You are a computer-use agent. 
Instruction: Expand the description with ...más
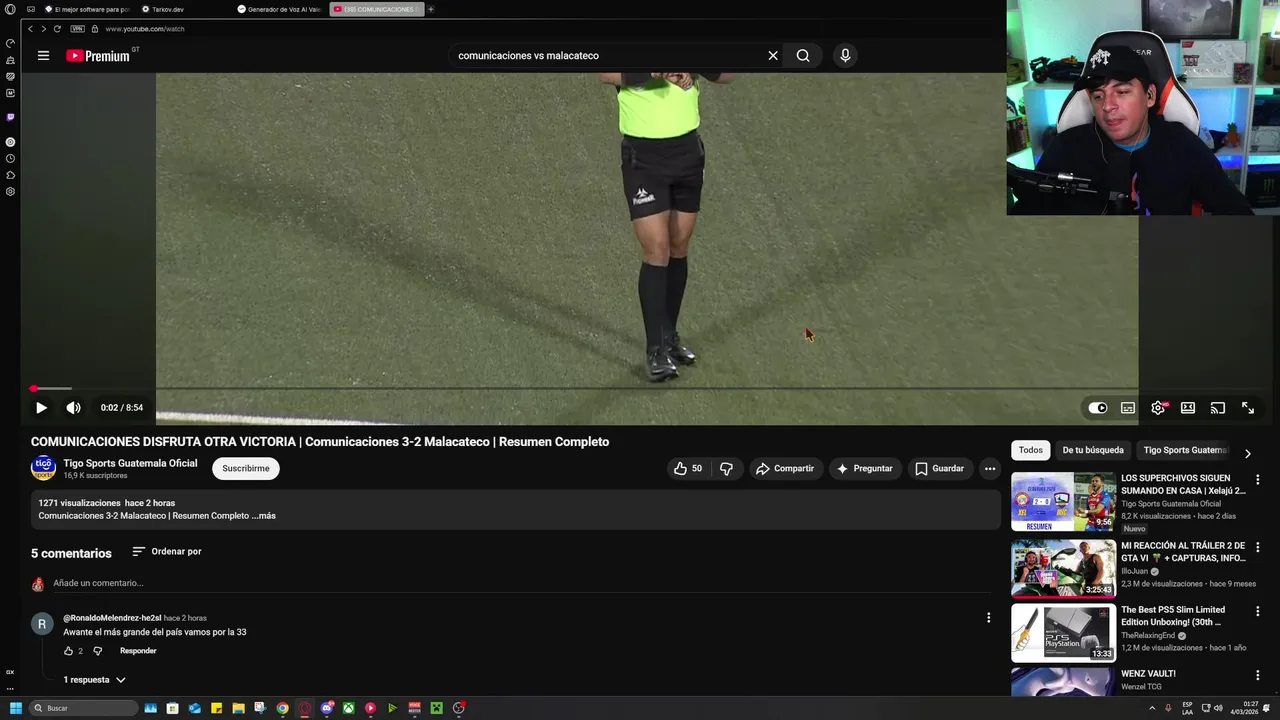pyautogui.click(x=263, y=516)
